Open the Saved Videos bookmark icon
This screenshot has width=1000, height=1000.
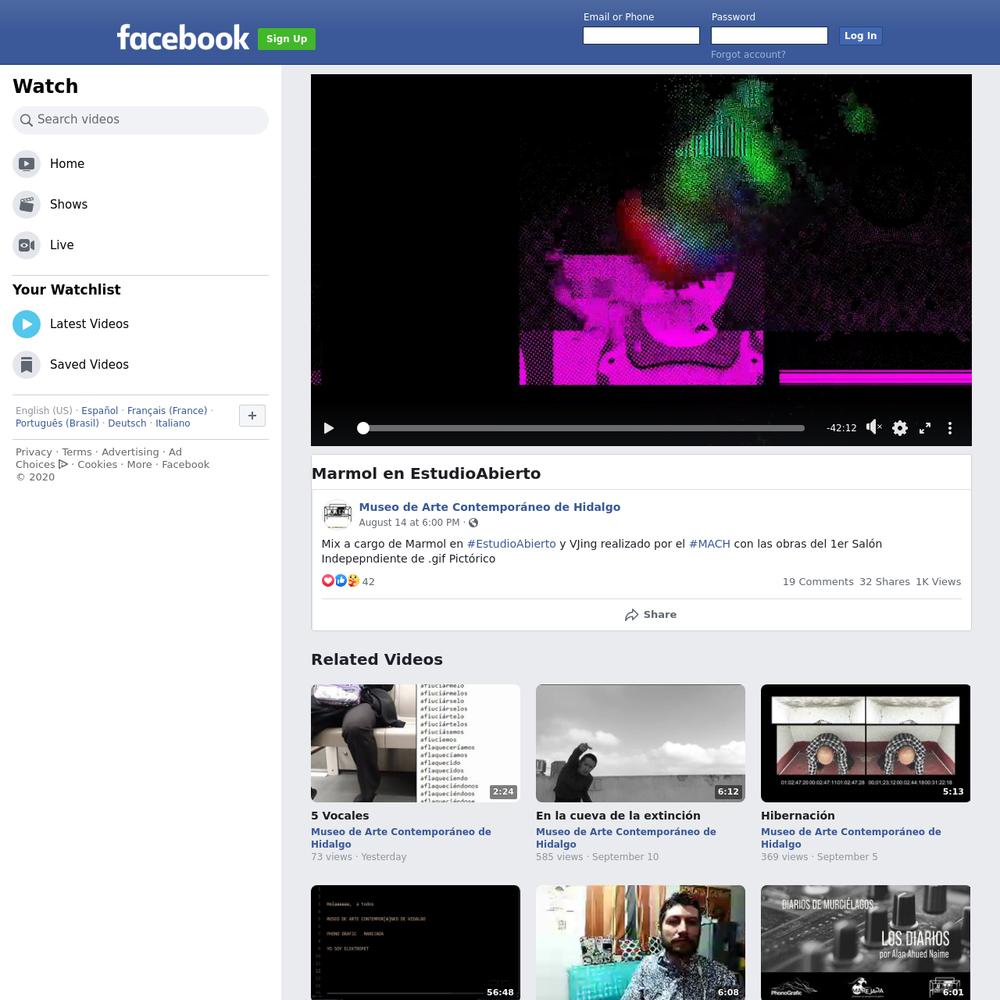tap(26, 365)
